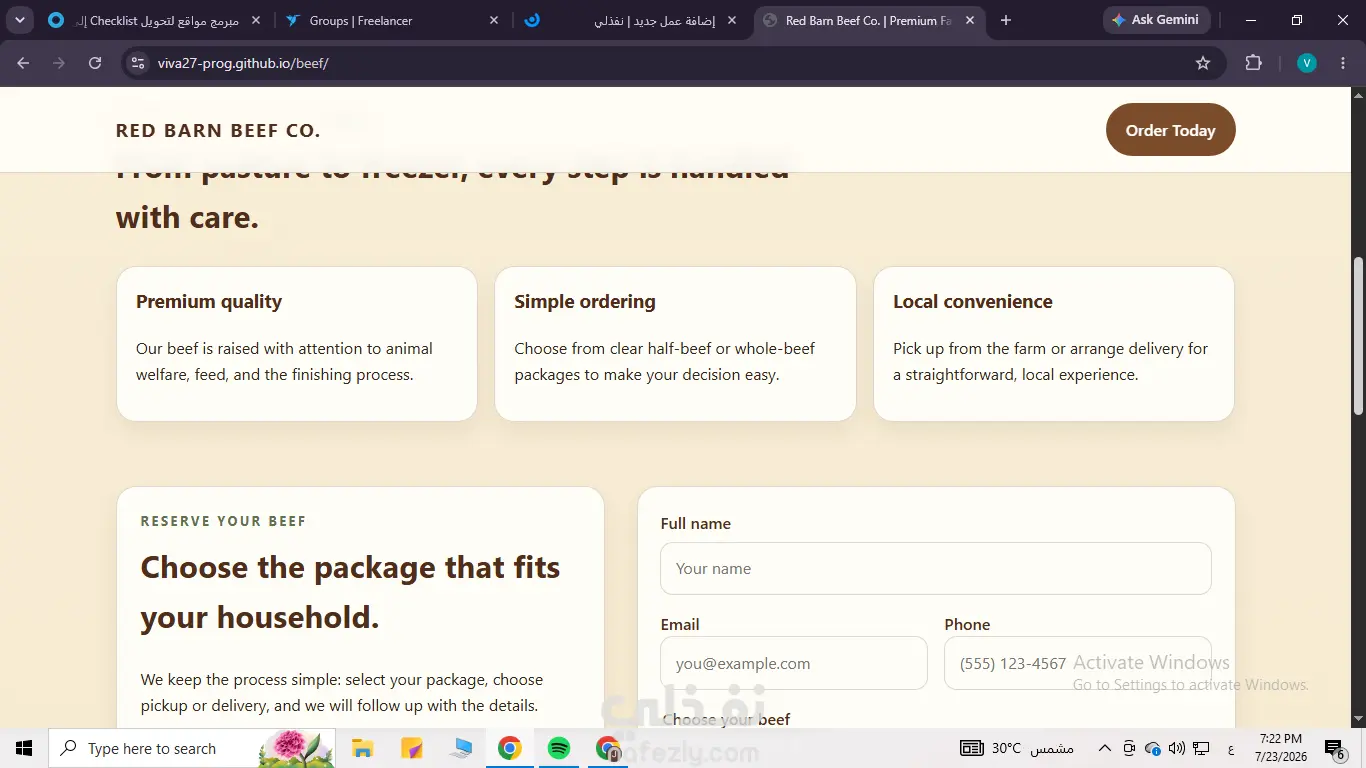This screenshot has height=768, width=1366.
Task: Click the Email field label
Action: click(x=680, y=625)
